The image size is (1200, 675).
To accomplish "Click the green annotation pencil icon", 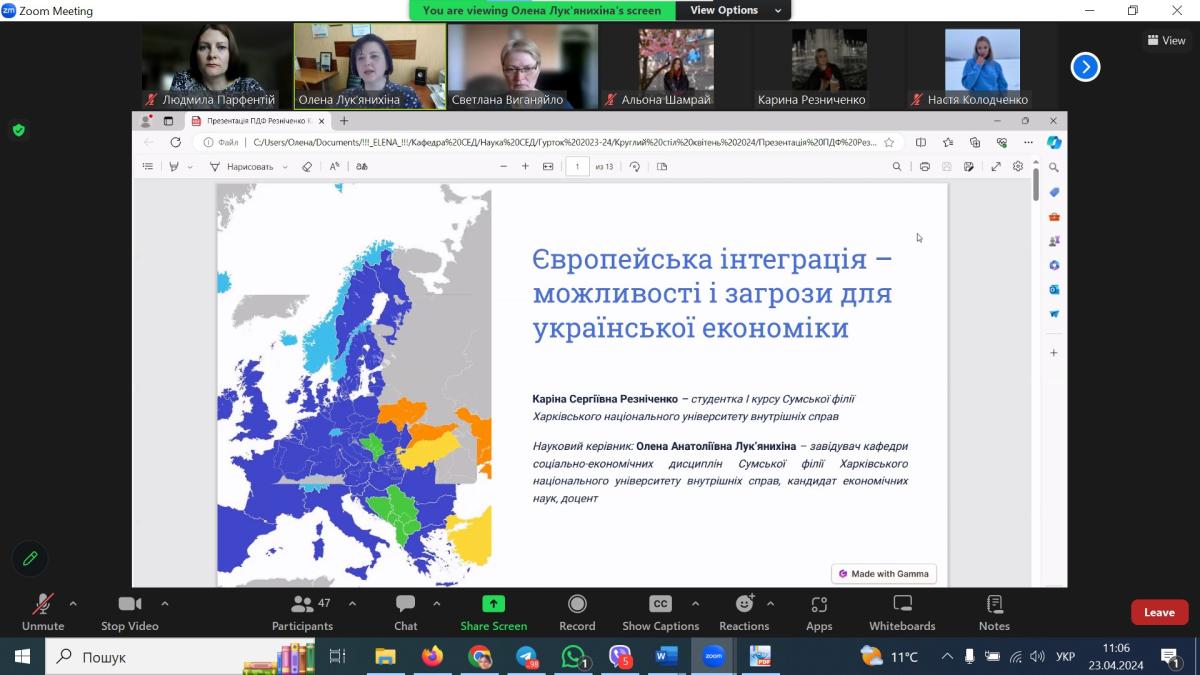I will point(30,558).
